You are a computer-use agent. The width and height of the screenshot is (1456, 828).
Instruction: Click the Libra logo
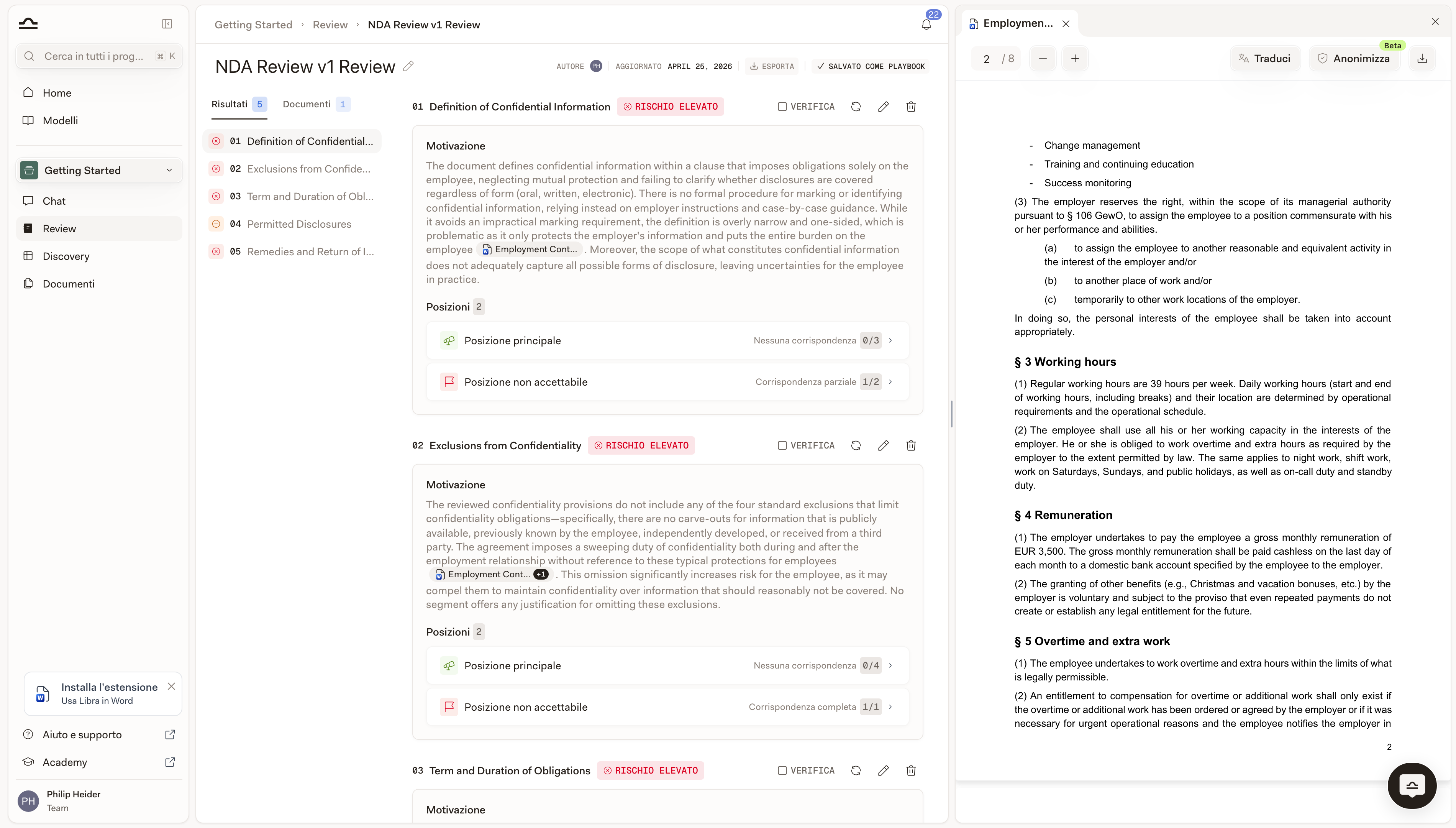tap(28, 24)
